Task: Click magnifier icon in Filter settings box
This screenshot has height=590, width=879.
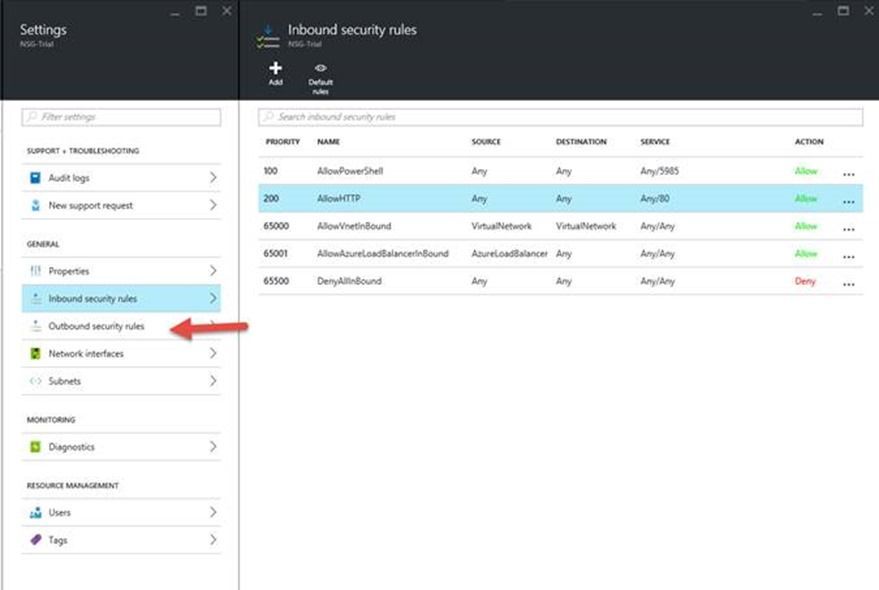Action: coord(32,117)
